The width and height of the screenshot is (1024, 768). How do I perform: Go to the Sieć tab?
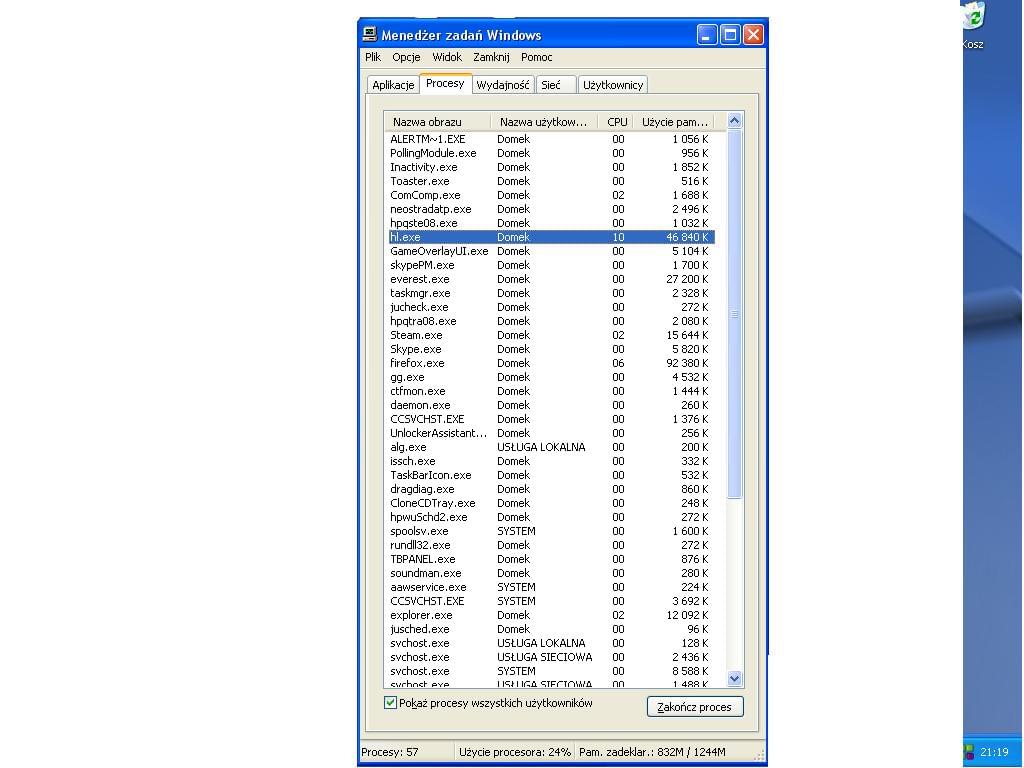click(556, 85)
